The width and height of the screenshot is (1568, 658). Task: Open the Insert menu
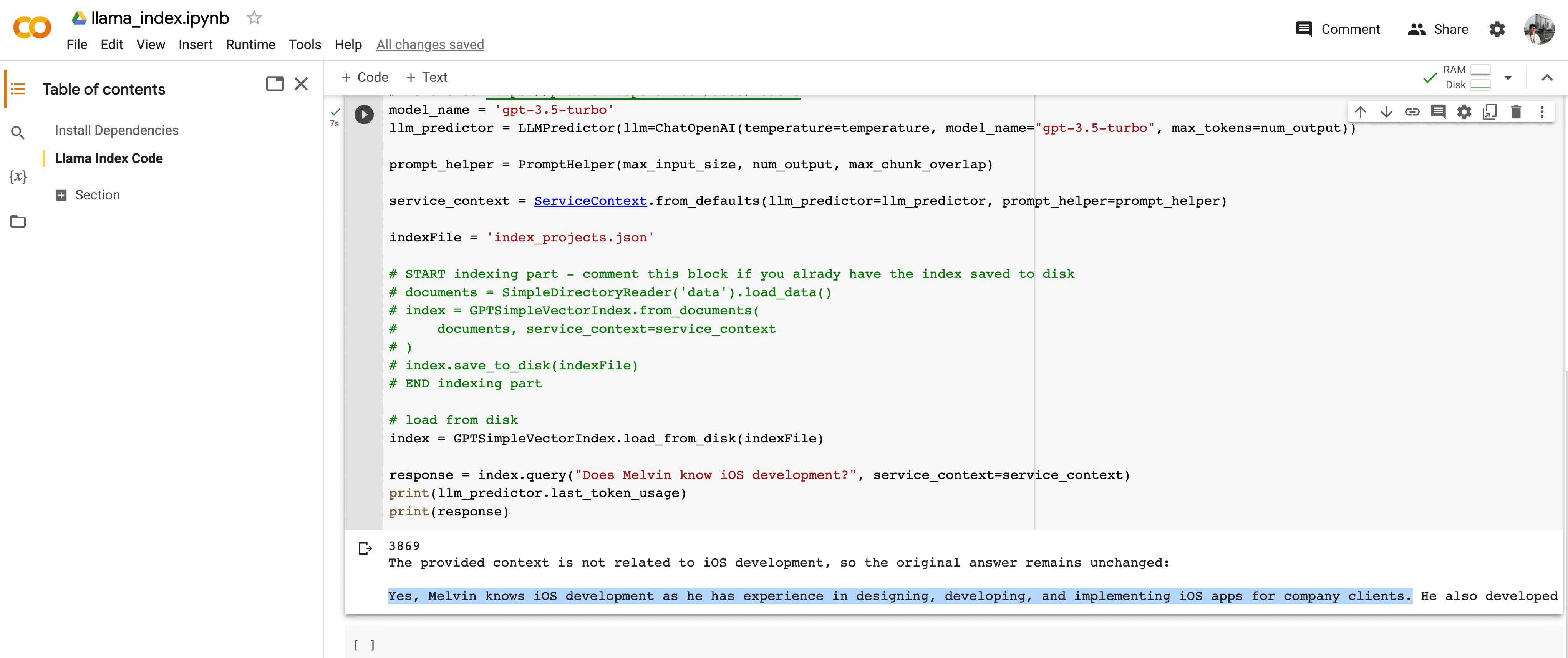[196, 45]
